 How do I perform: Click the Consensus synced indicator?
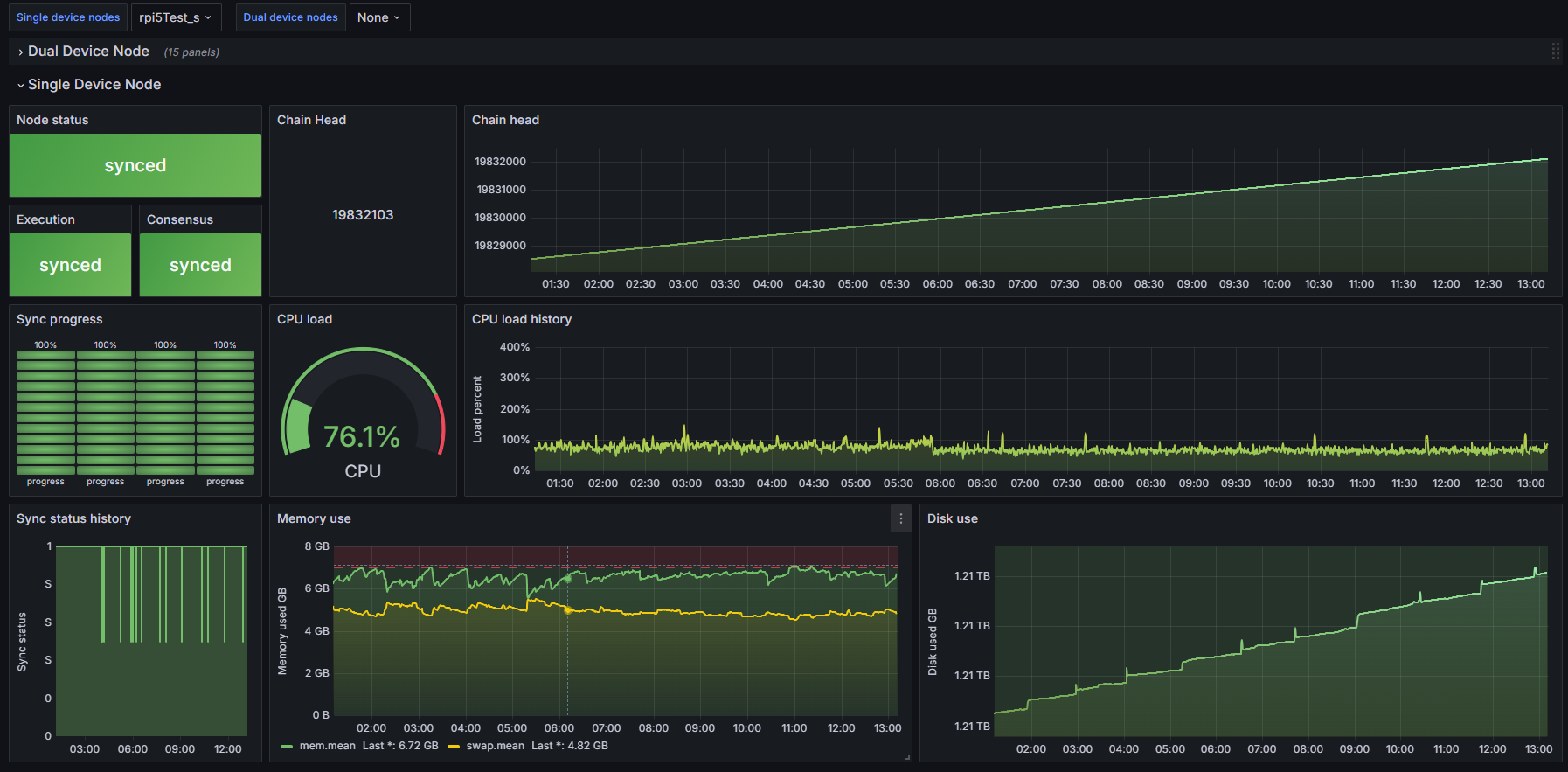tap(200, 265)
